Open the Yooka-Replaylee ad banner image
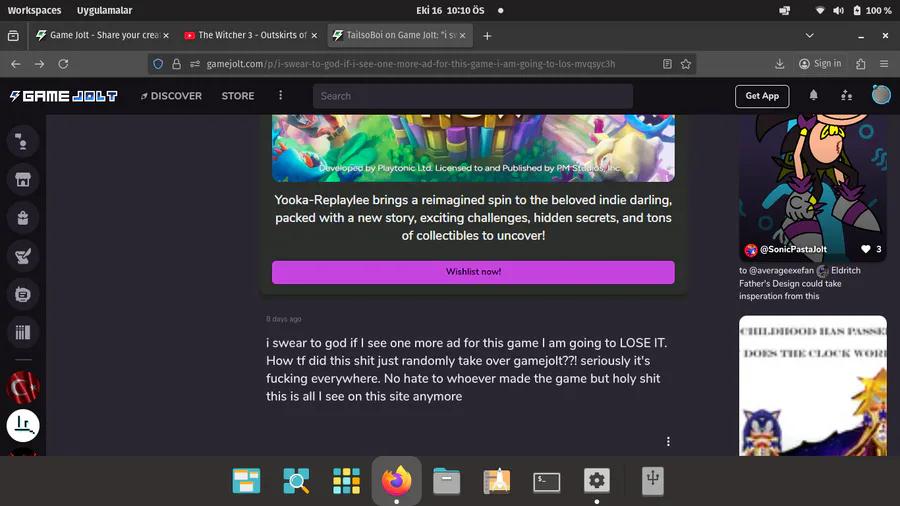 click(473, 148)
